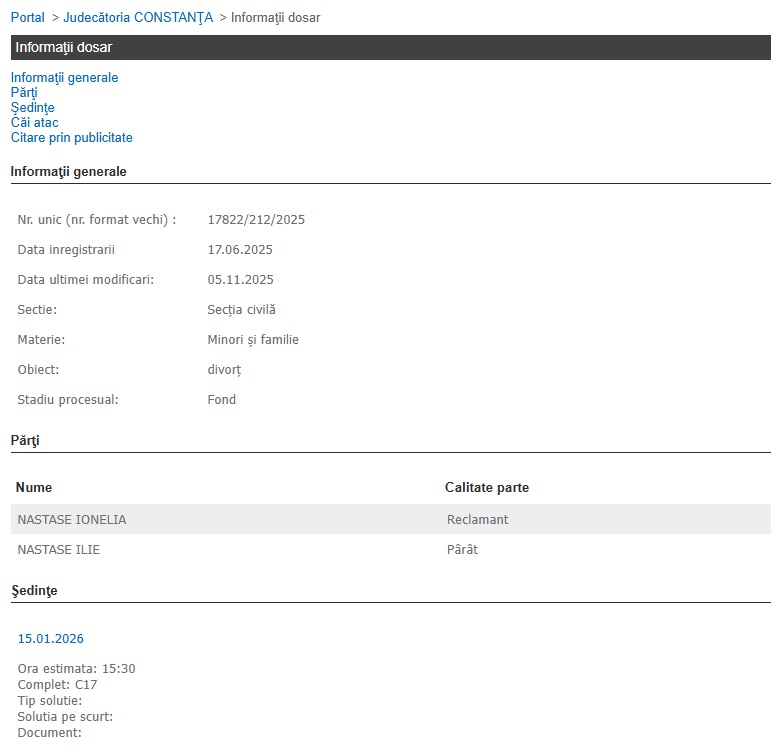
Task: Open the 15.01.2026 hearing date link
Action: [45, 639]
